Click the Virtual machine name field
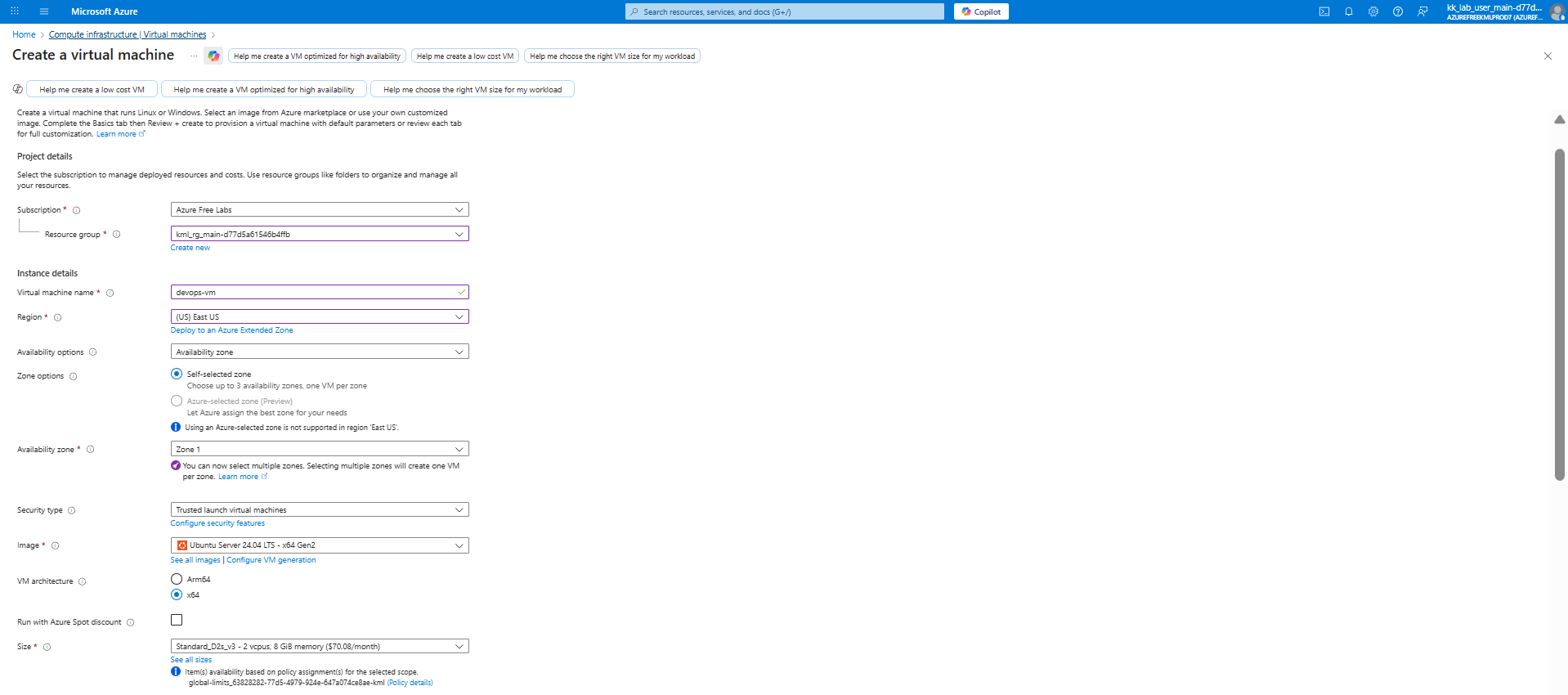 (x=320, y=292)
